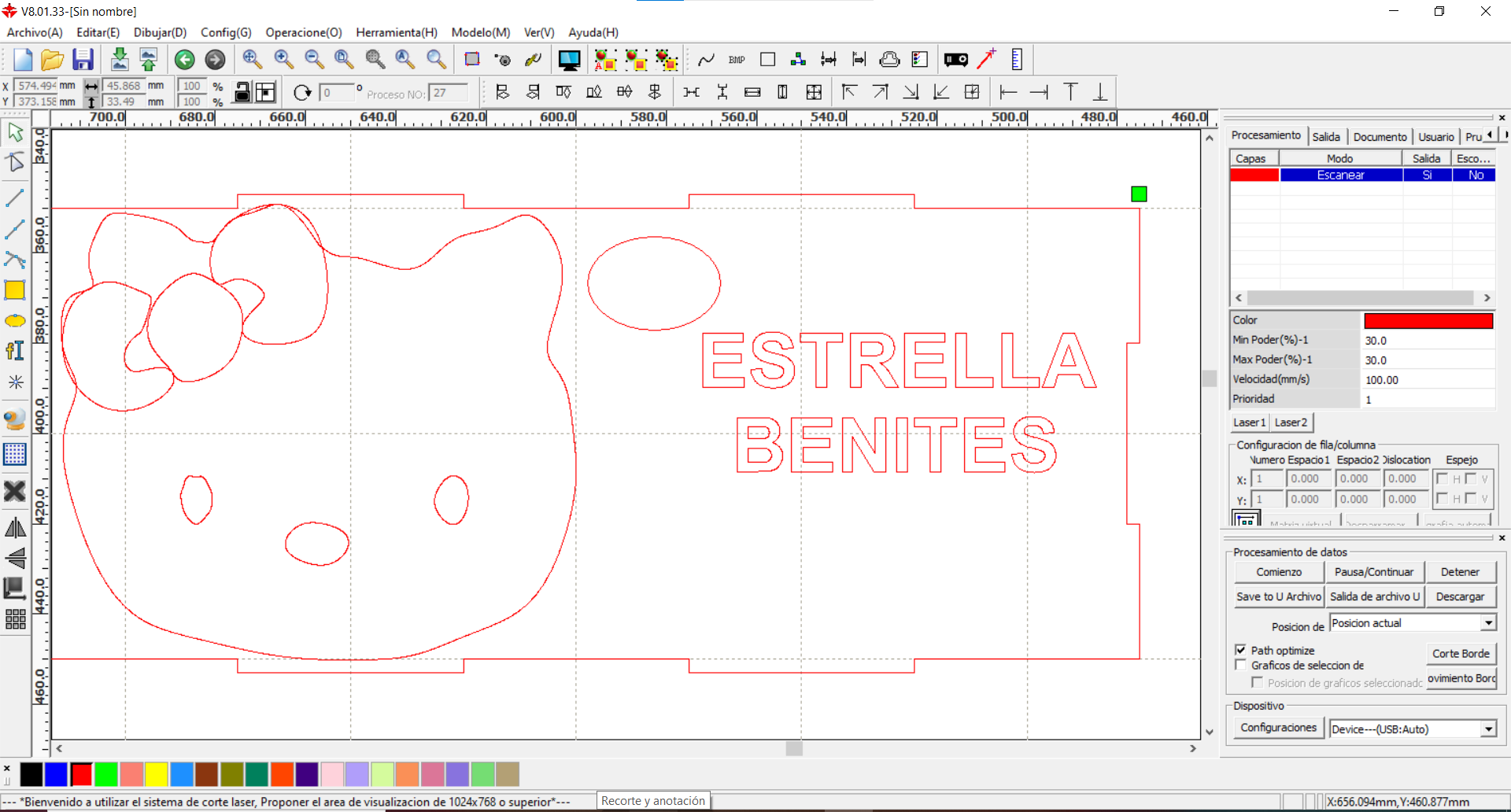Check the X row Espejo V checkbox
1511x812 pixels.
[x=1471, y=478]
